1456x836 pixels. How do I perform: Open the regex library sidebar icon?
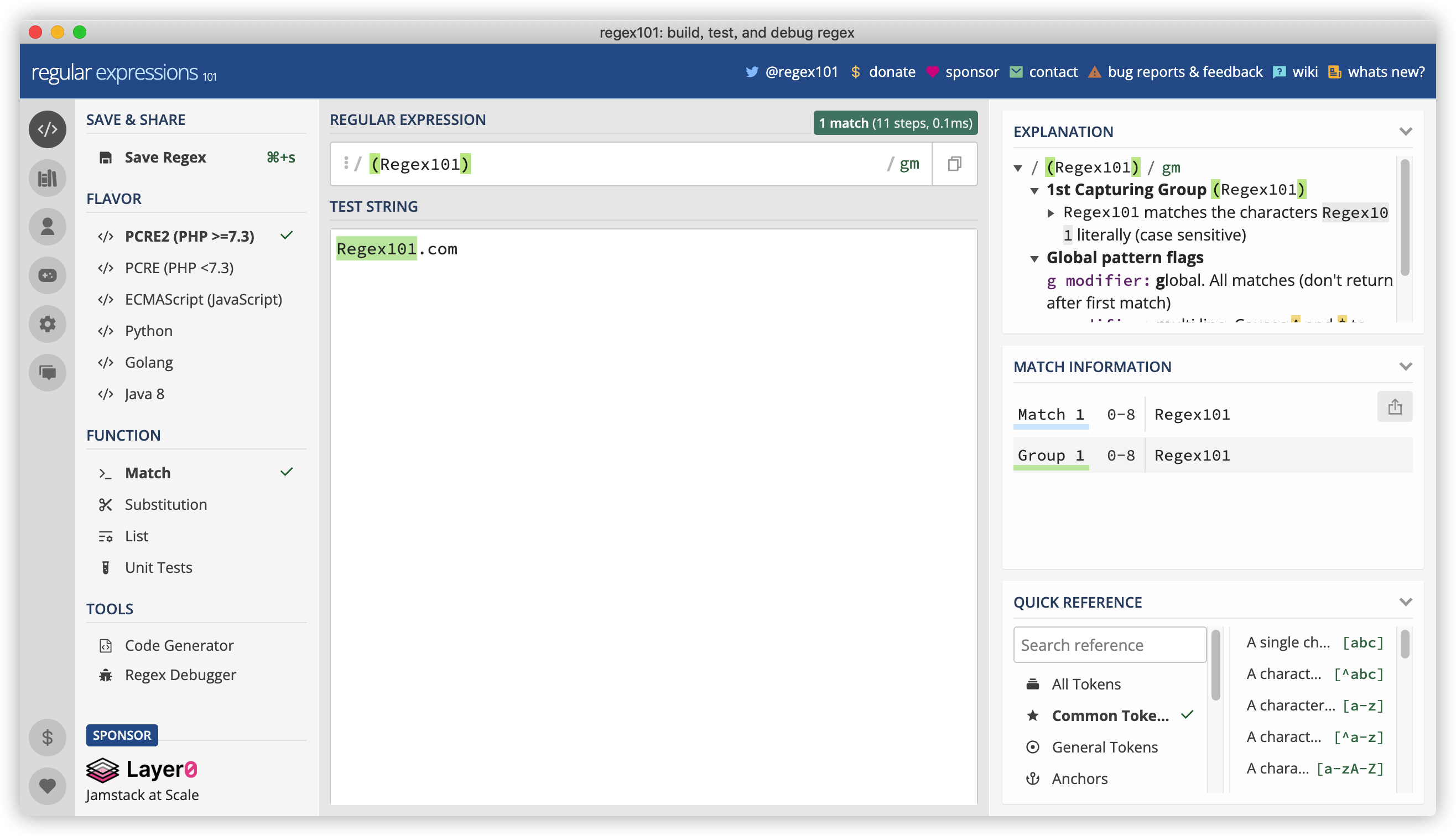coord(47,178)
